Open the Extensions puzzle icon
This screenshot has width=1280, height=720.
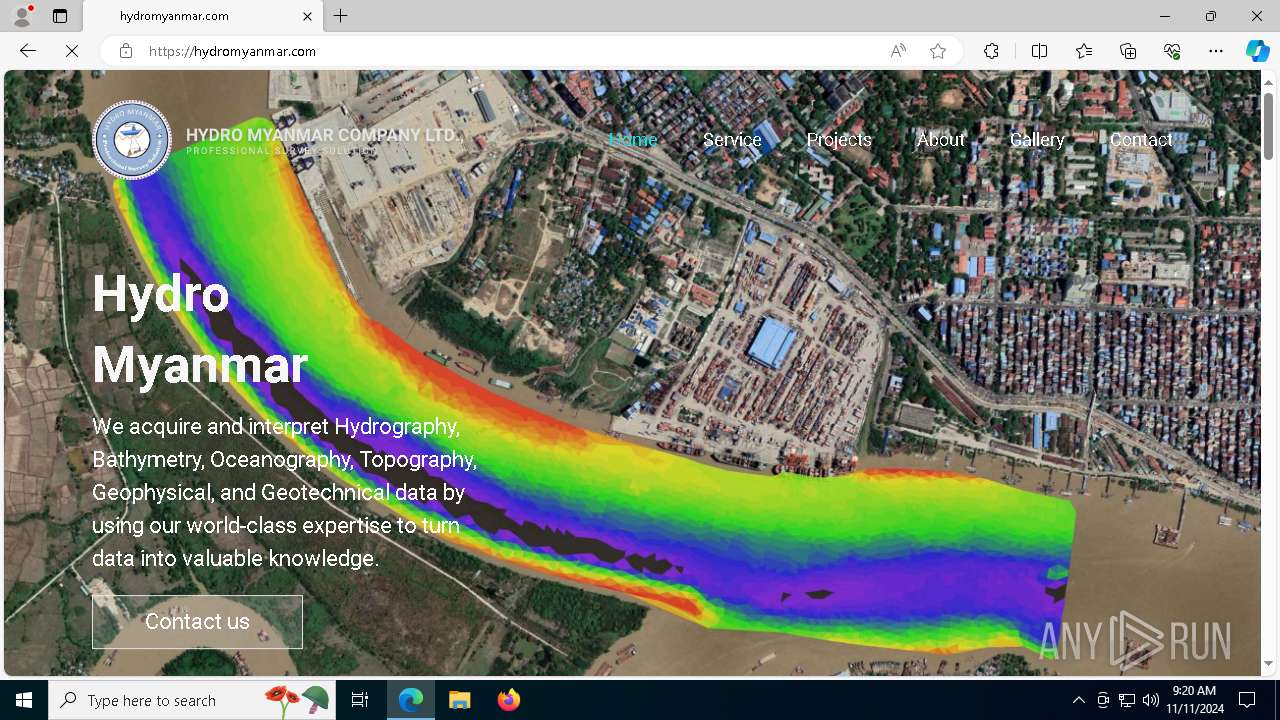tap(991, 51)
